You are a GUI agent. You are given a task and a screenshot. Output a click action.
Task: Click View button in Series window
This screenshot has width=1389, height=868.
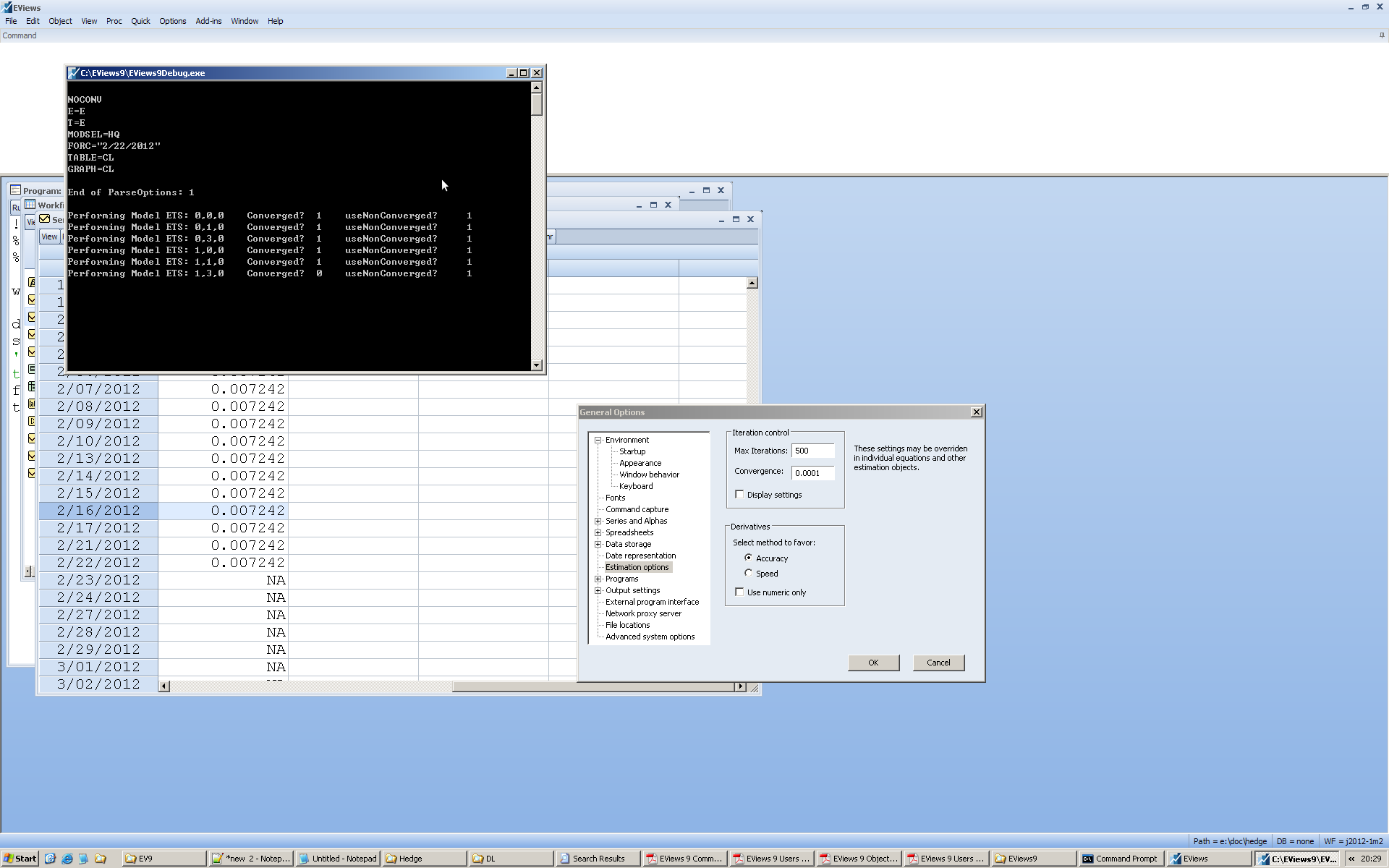pos(49,237)
